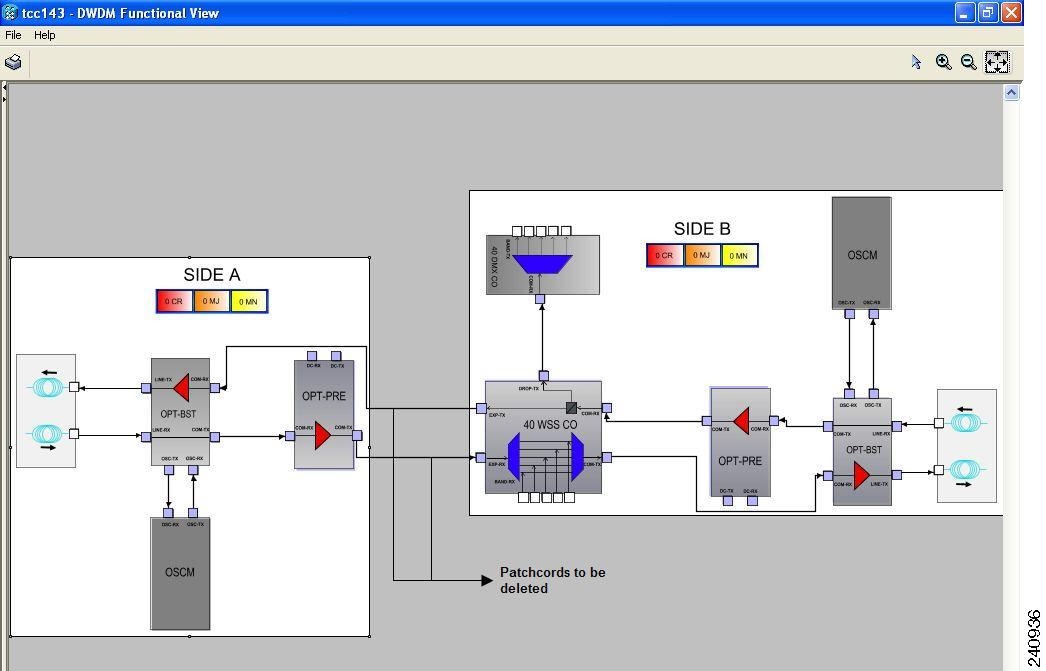Select the 40 WSS CO card

pyautogui.click(x=543, y=438)
